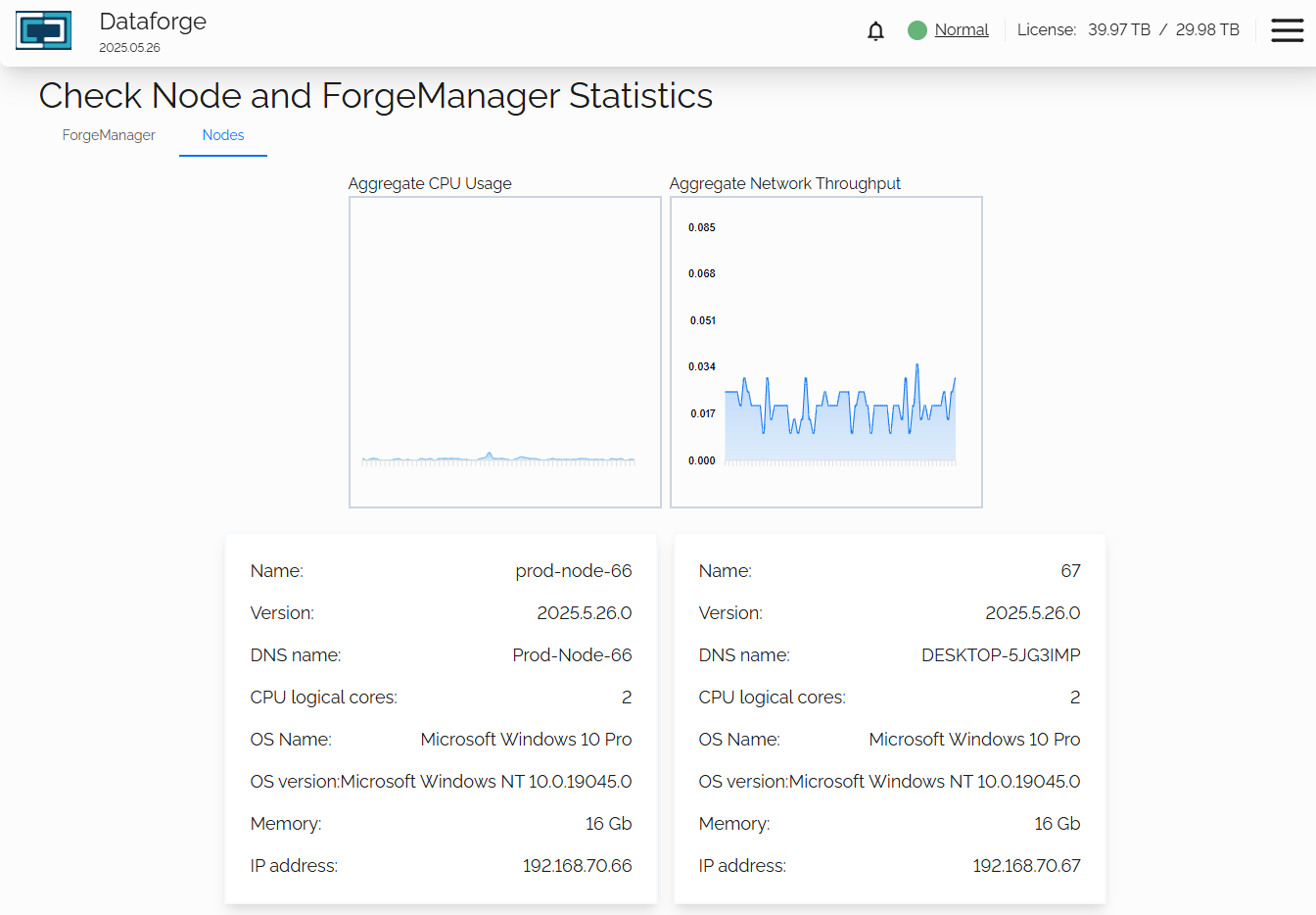Click the Aggregate CPU Usage chart

pyautogui.click(x=505, y=352)
